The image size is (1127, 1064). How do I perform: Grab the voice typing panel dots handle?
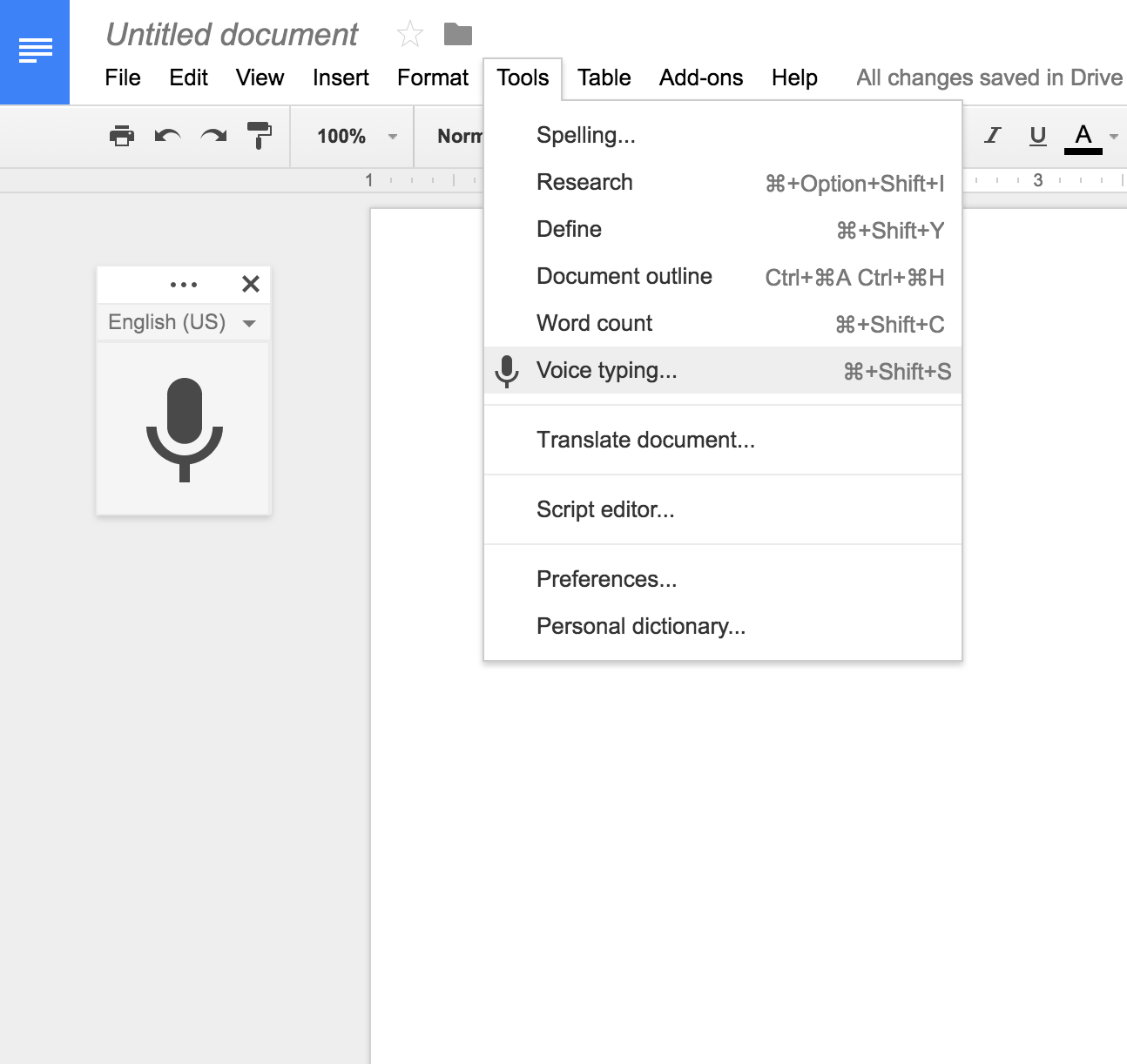point(184,285)
